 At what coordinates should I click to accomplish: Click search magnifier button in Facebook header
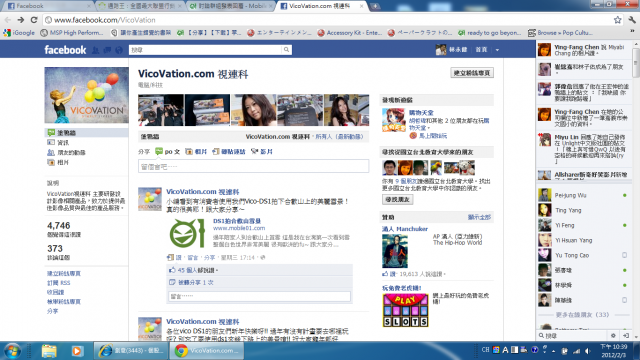(x=287, y=50)
